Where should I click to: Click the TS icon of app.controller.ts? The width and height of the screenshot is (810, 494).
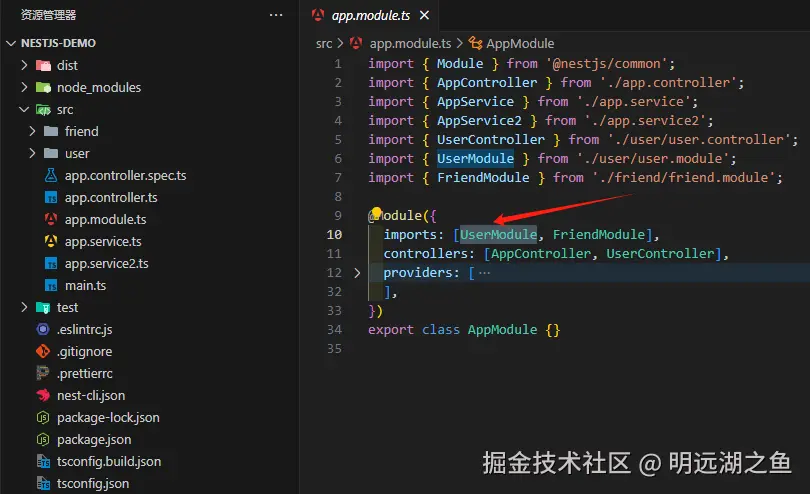[51, 197]
